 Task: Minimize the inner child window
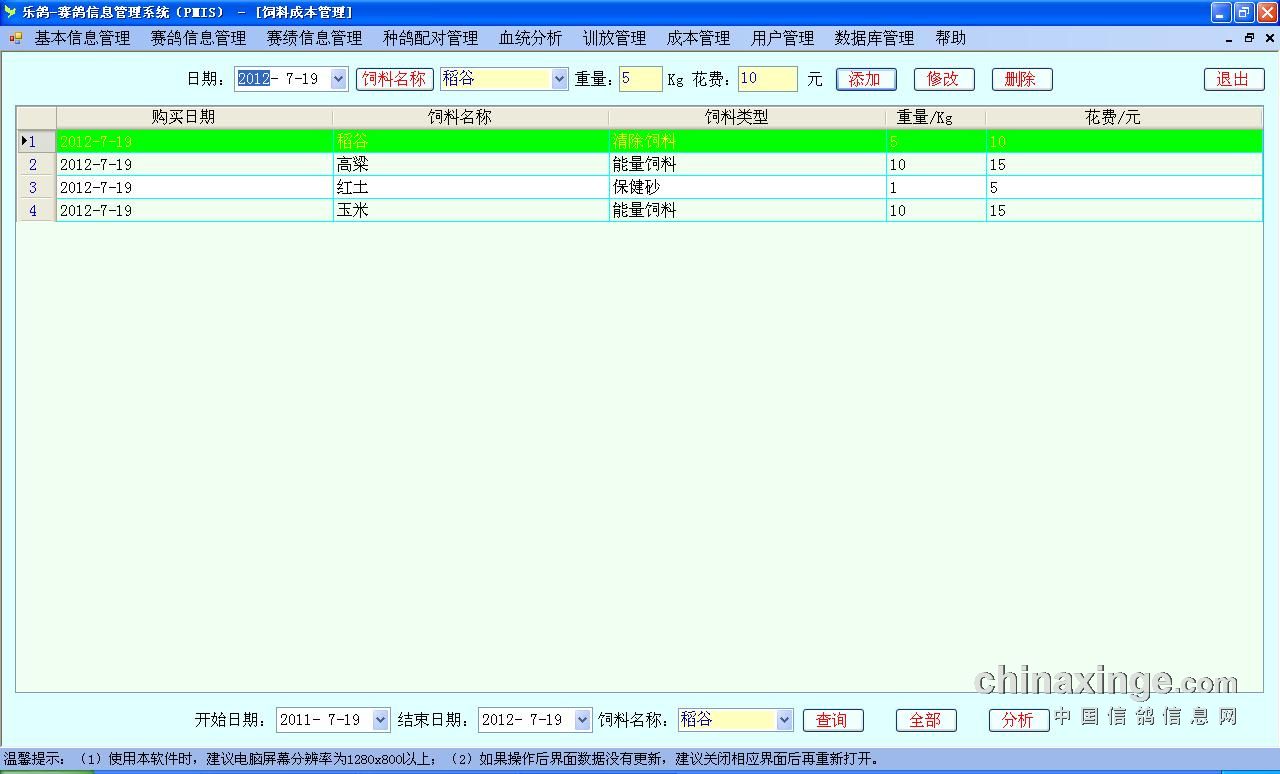[x=1229, y=38]
